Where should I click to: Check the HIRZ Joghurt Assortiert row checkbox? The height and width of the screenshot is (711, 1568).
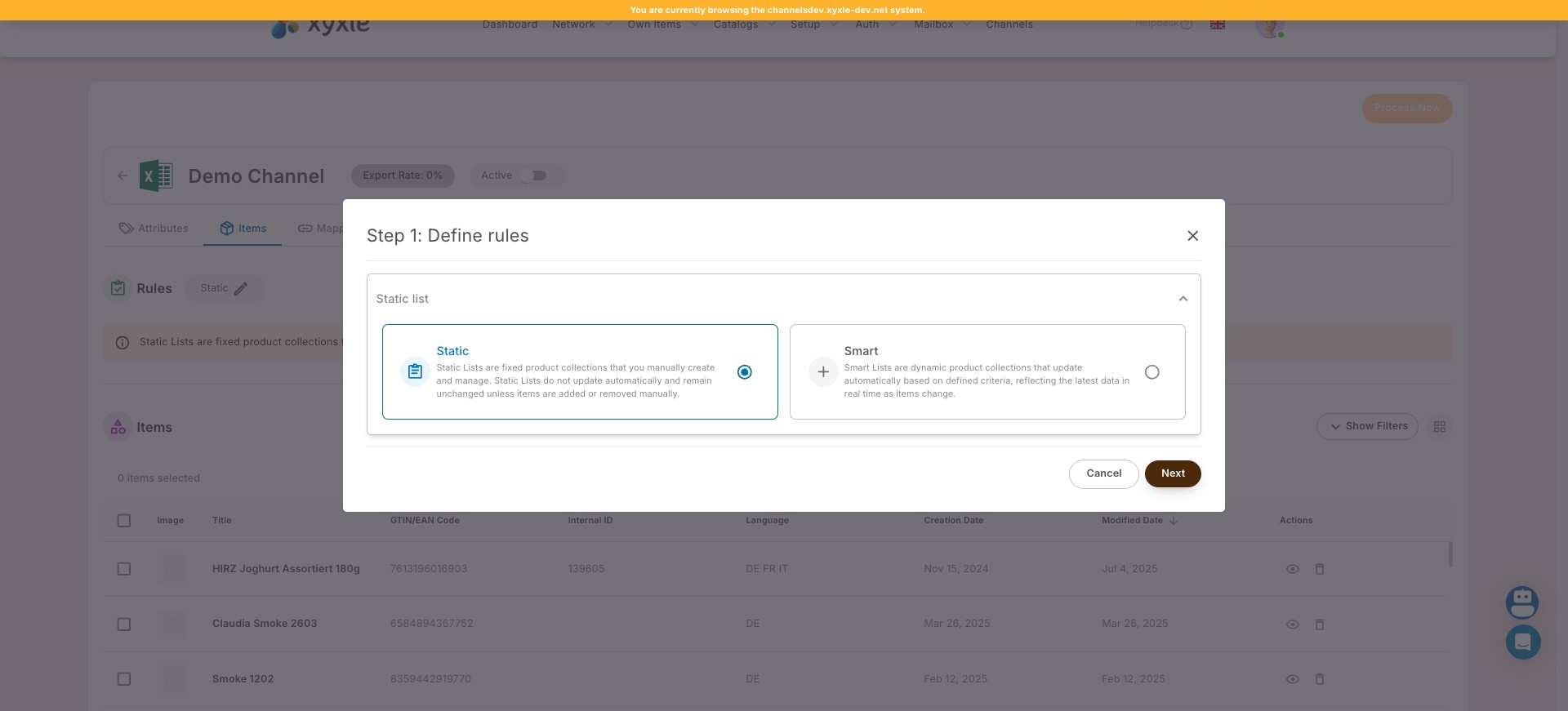point(124,569)
